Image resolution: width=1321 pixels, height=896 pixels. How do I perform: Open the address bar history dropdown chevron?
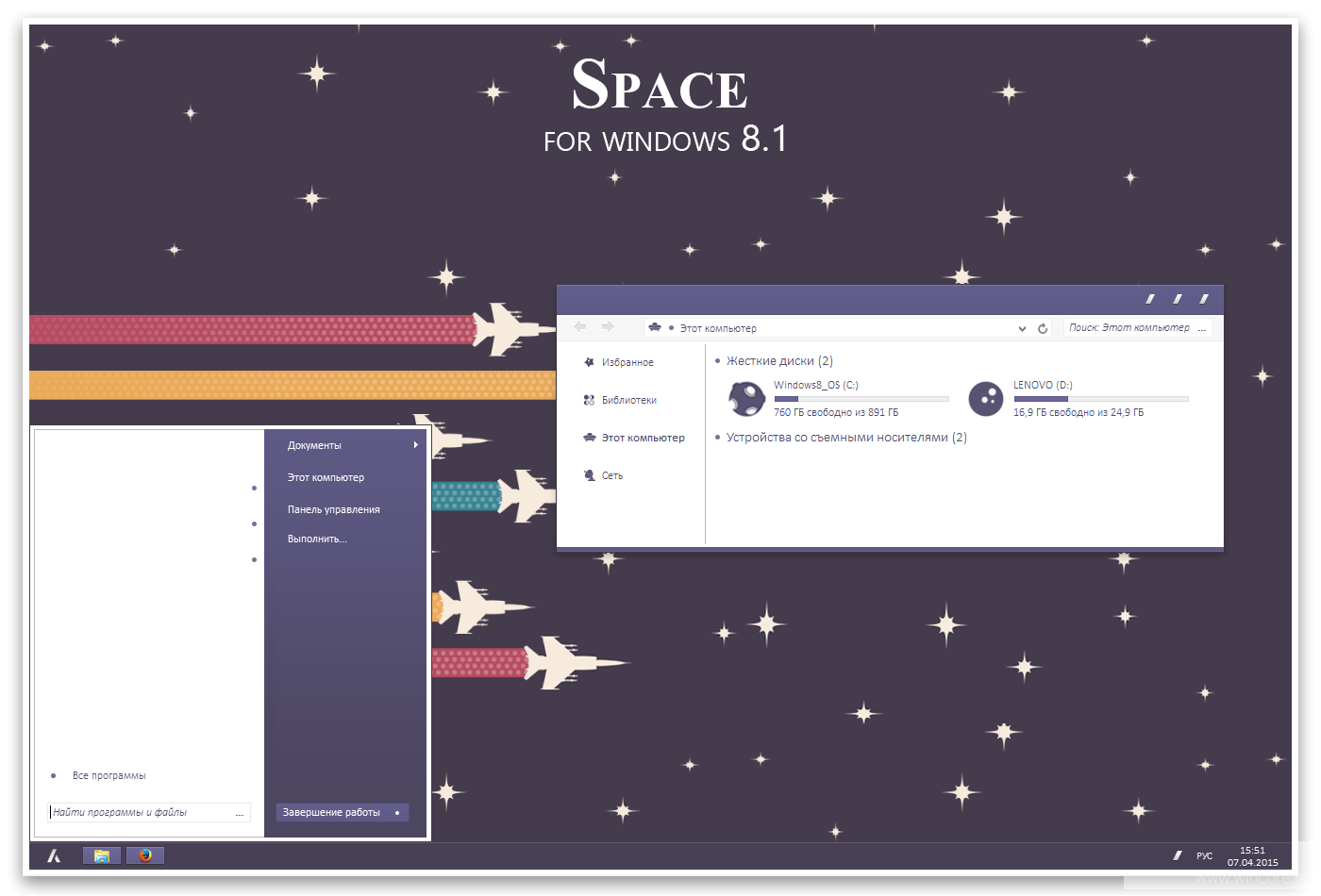(1022, 328)
